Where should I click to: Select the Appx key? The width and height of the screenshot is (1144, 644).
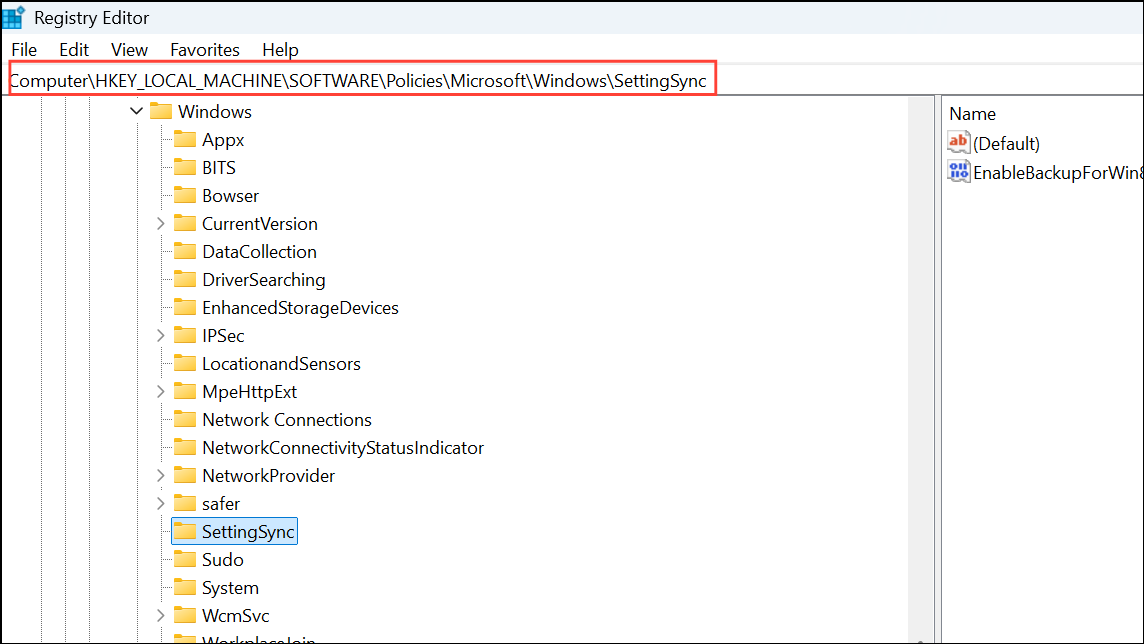(x=223, y=139)
